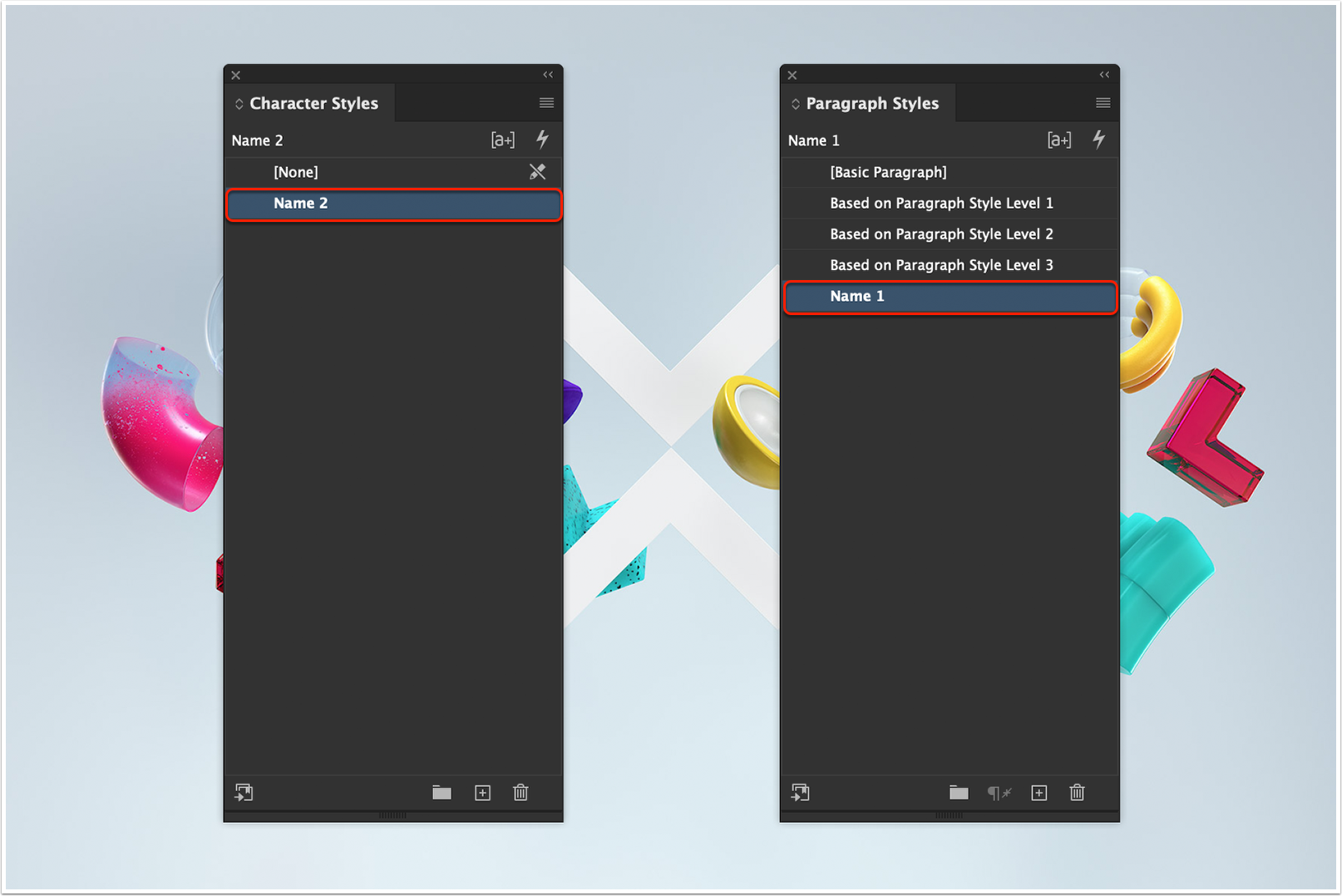Collapse Character Styles panel with double arrows

tap(548, 75)
